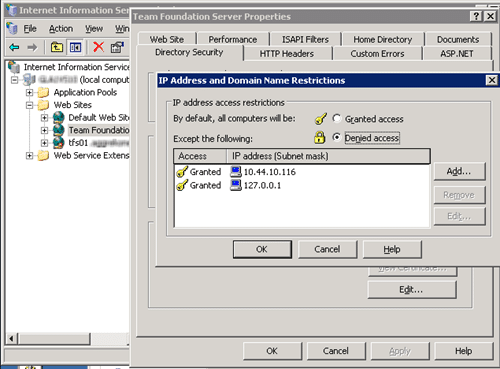
Task: Toggle the Show/Hide Console Tree icon
Action: tap(75, 47)
